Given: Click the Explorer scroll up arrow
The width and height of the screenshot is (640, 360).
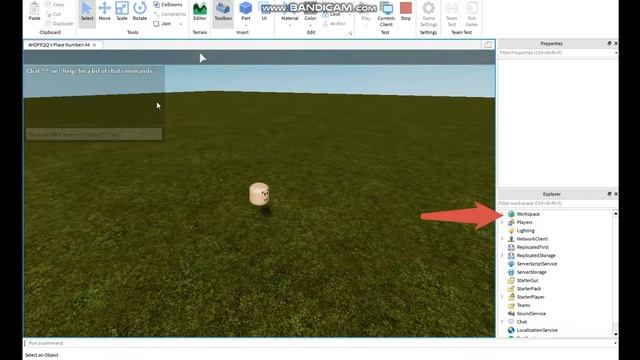Looking at the screenshot, I should pos(616,213).
